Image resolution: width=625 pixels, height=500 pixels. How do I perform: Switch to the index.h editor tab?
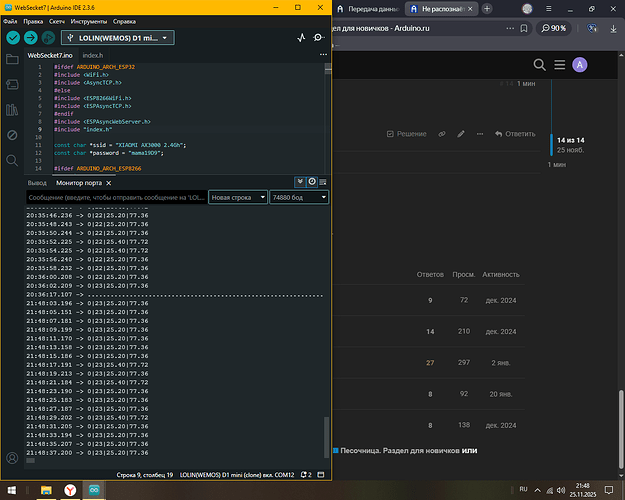pos(93,55)
